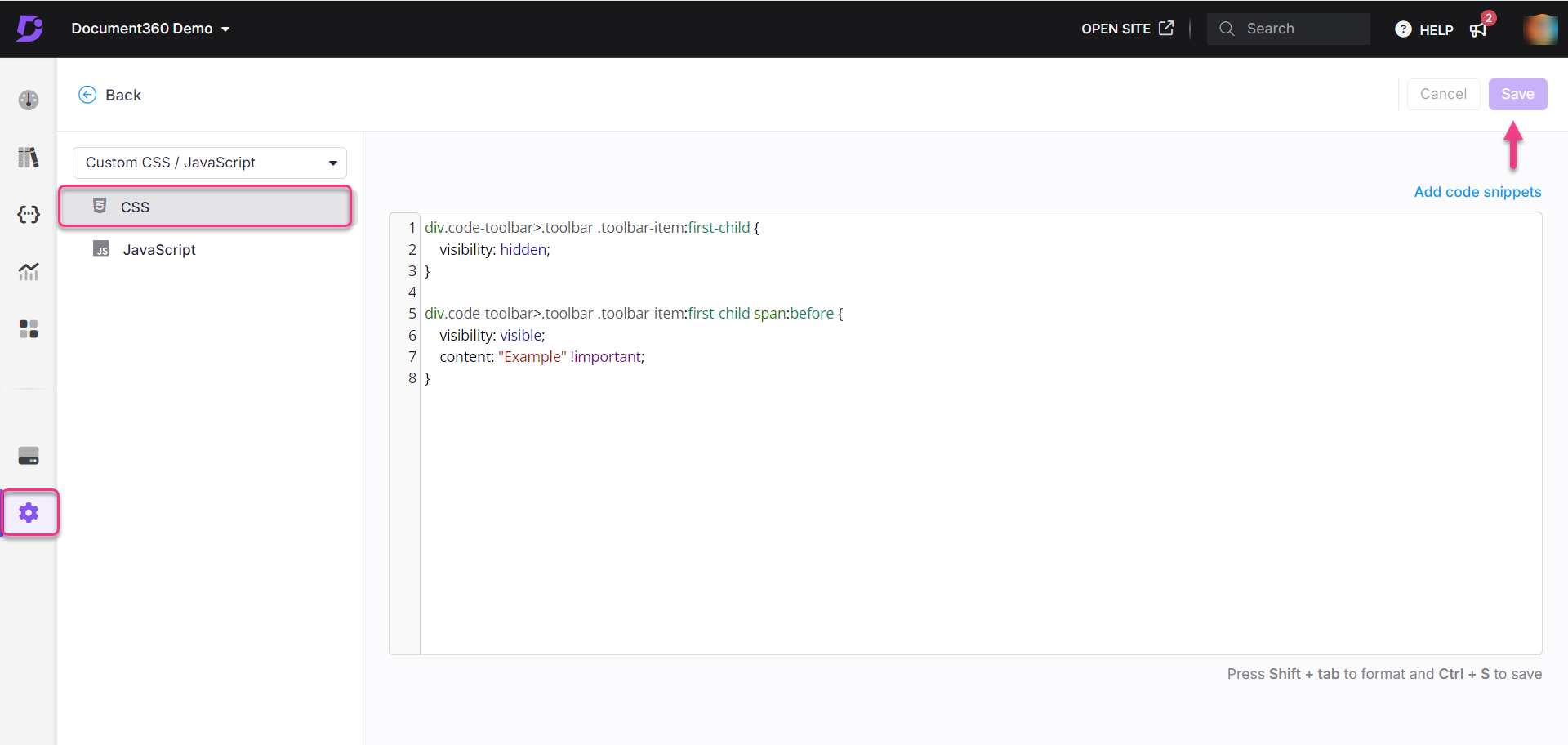Click the notification badge showing 2
Viewport: 1568px width, 745px height.
point(1489,18)
